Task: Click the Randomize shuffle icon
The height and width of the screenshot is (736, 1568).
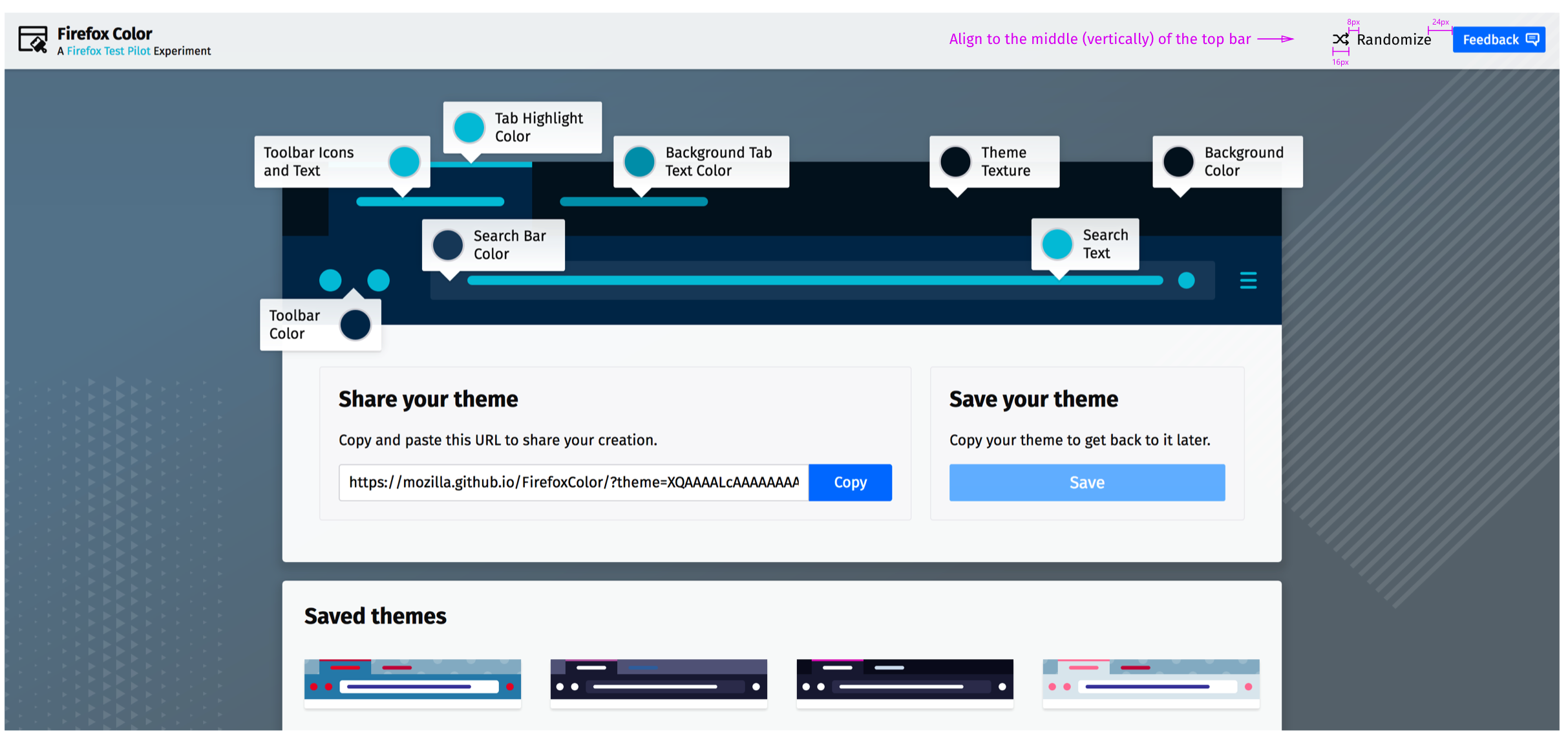Action: (1340, 39)
